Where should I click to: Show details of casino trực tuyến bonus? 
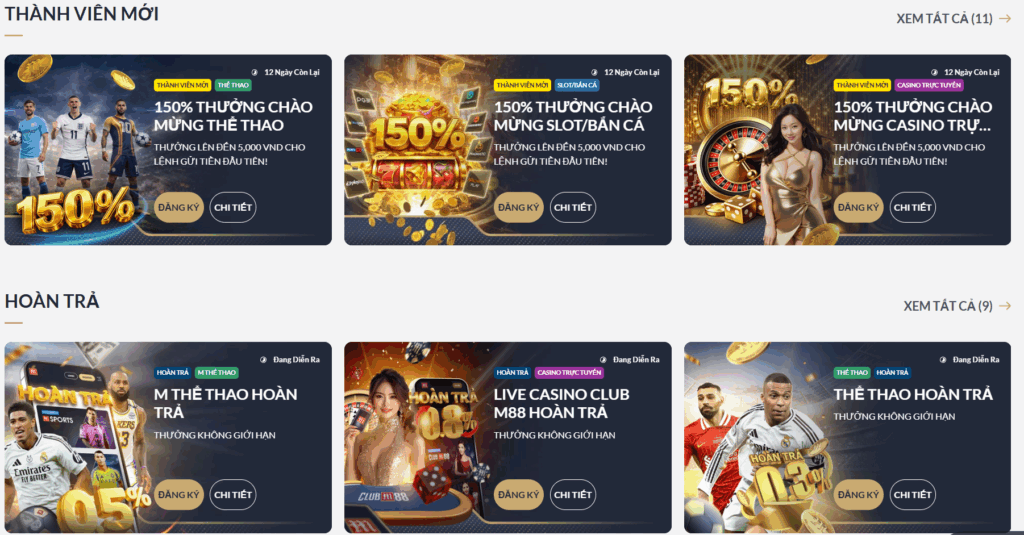[912, 208]
